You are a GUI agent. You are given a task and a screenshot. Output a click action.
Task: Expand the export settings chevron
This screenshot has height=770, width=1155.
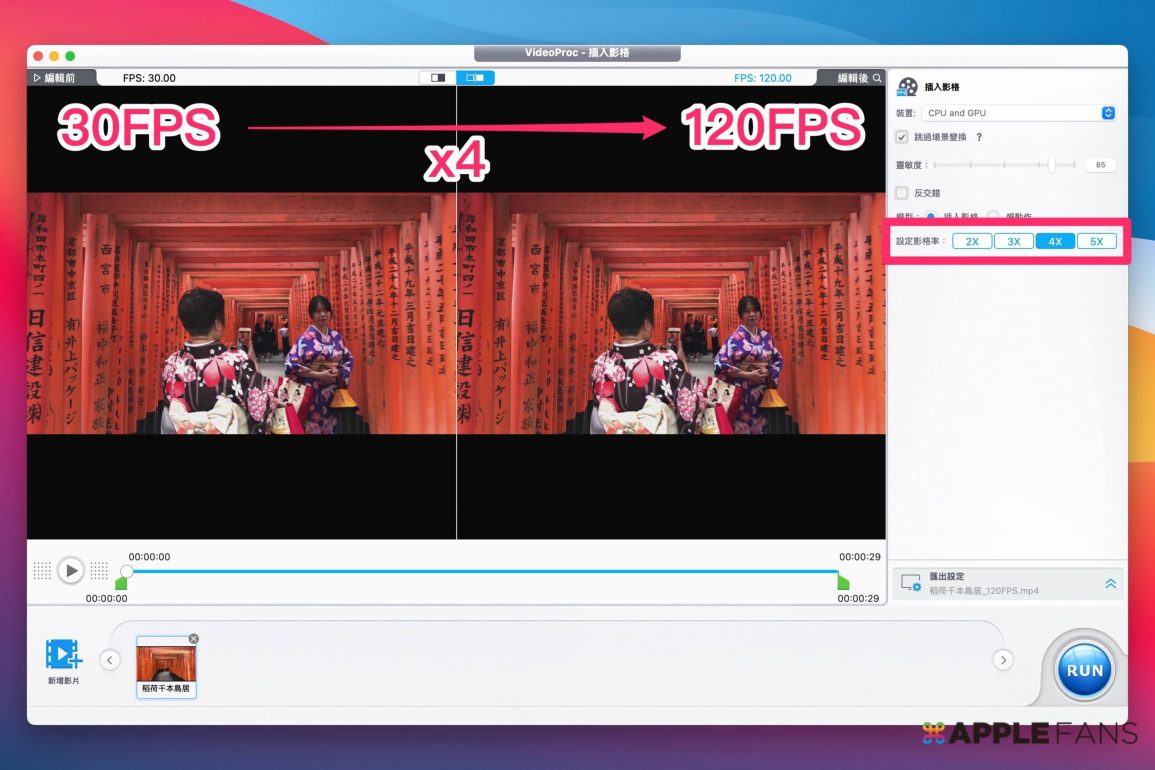tap(1110, 584)
